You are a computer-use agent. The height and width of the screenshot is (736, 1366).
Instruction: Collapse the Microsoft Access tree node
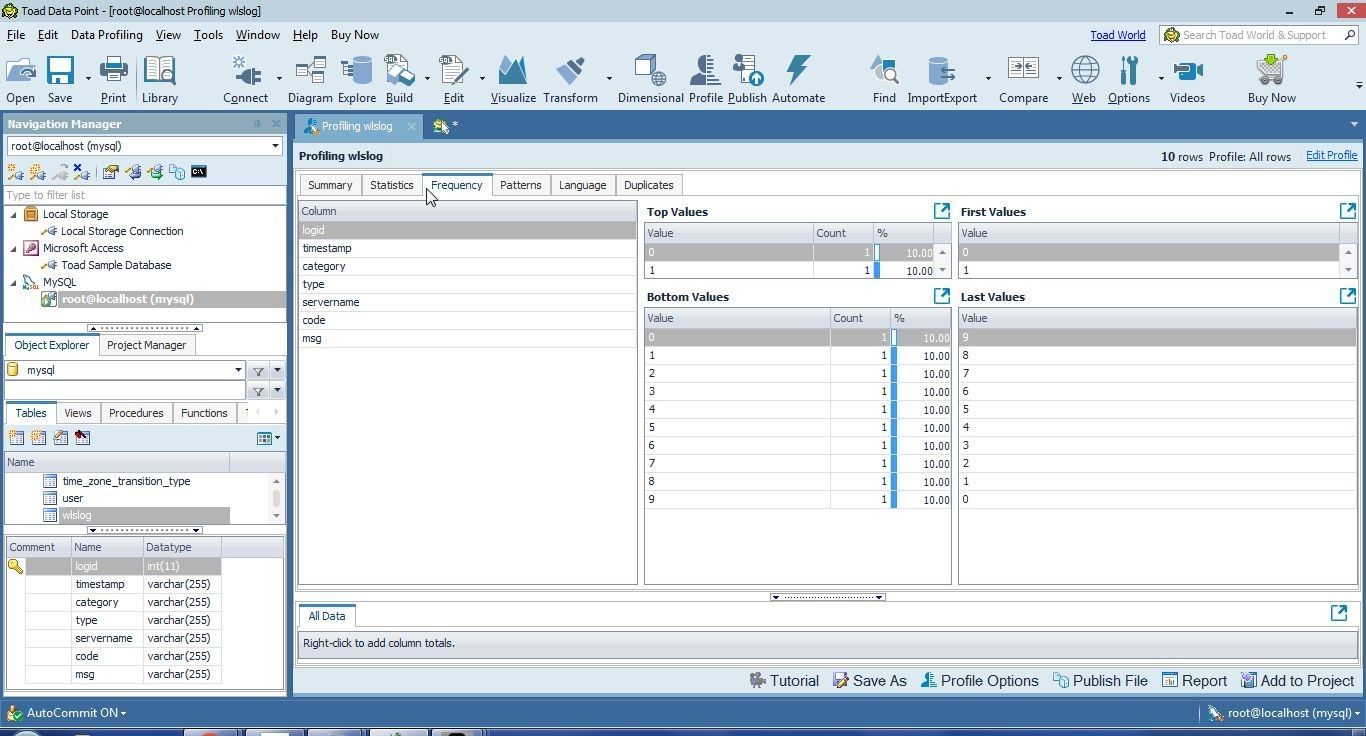coord(14,248)
